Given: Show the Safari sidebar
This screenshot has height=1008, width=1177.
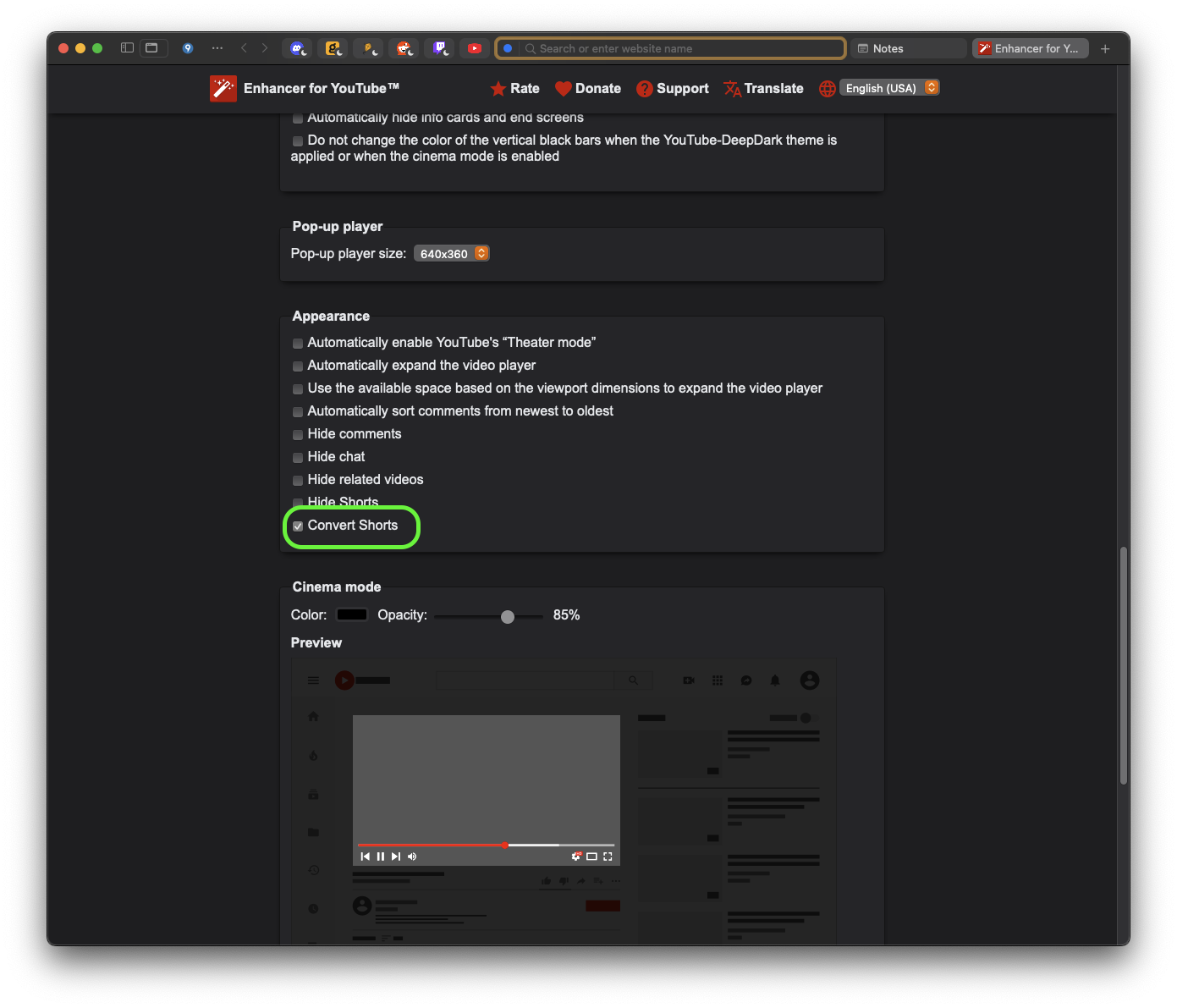Looking at the screenshot, I should 127,48.
